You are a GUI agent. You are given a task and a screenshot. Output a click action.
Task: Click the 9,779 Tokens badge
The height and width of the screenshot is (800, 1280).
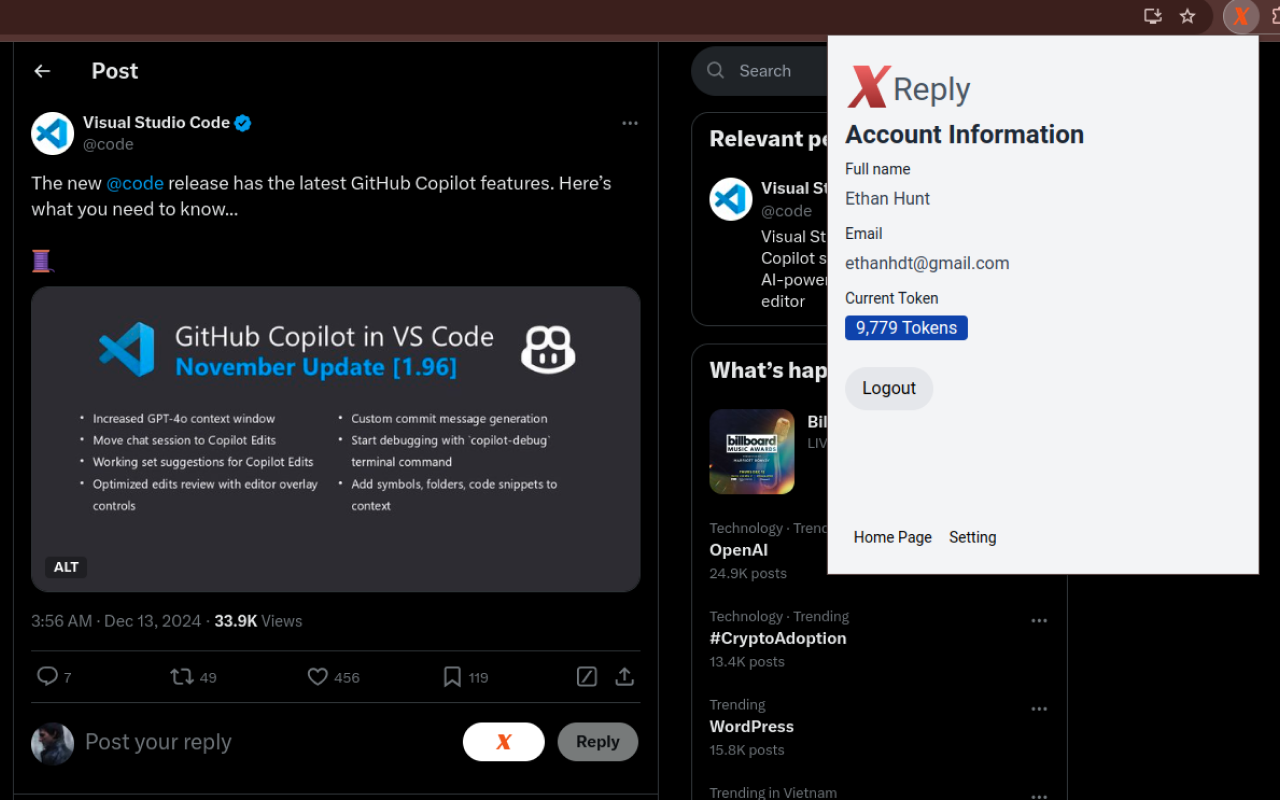point(906,328)
